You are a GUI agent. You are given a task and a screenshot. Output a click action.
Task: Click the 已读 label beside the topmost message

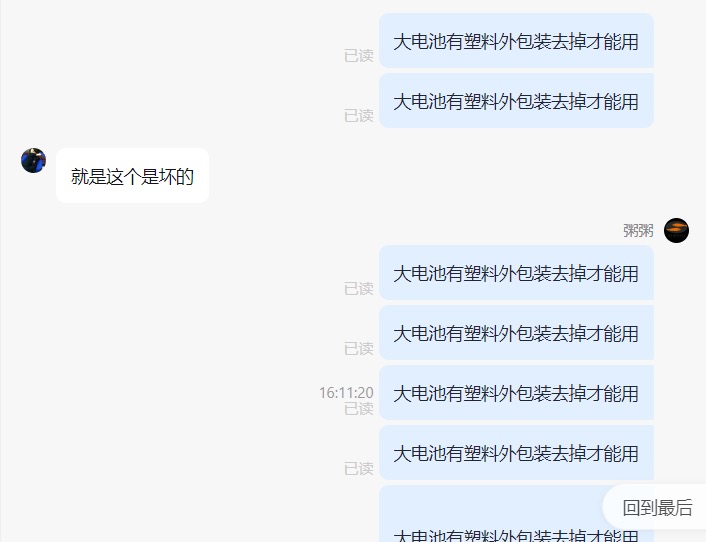click(x=359, y=56)
